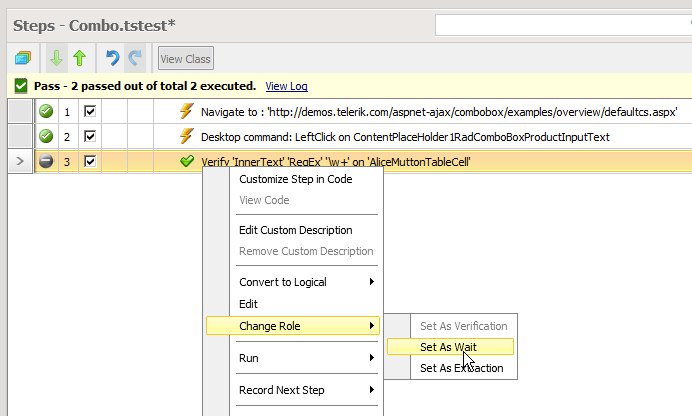Image resolution: width=692 pixels, height=416 pixels.
Task: Toggle the step 3 enabled checkbox
Action: [x=90, y=161]
